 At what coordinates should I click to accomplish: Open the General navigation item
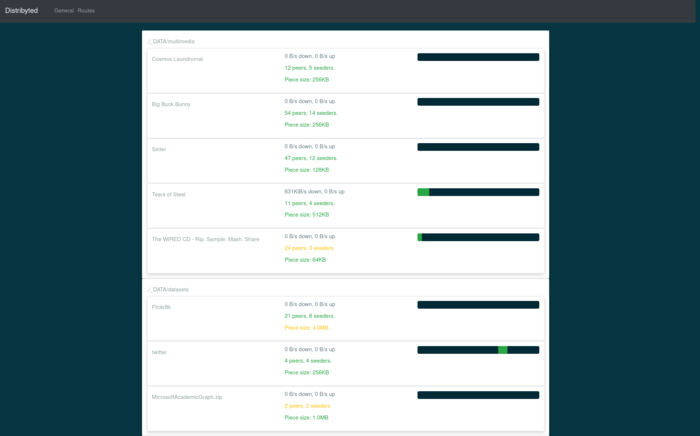click(x=64, y=11)
